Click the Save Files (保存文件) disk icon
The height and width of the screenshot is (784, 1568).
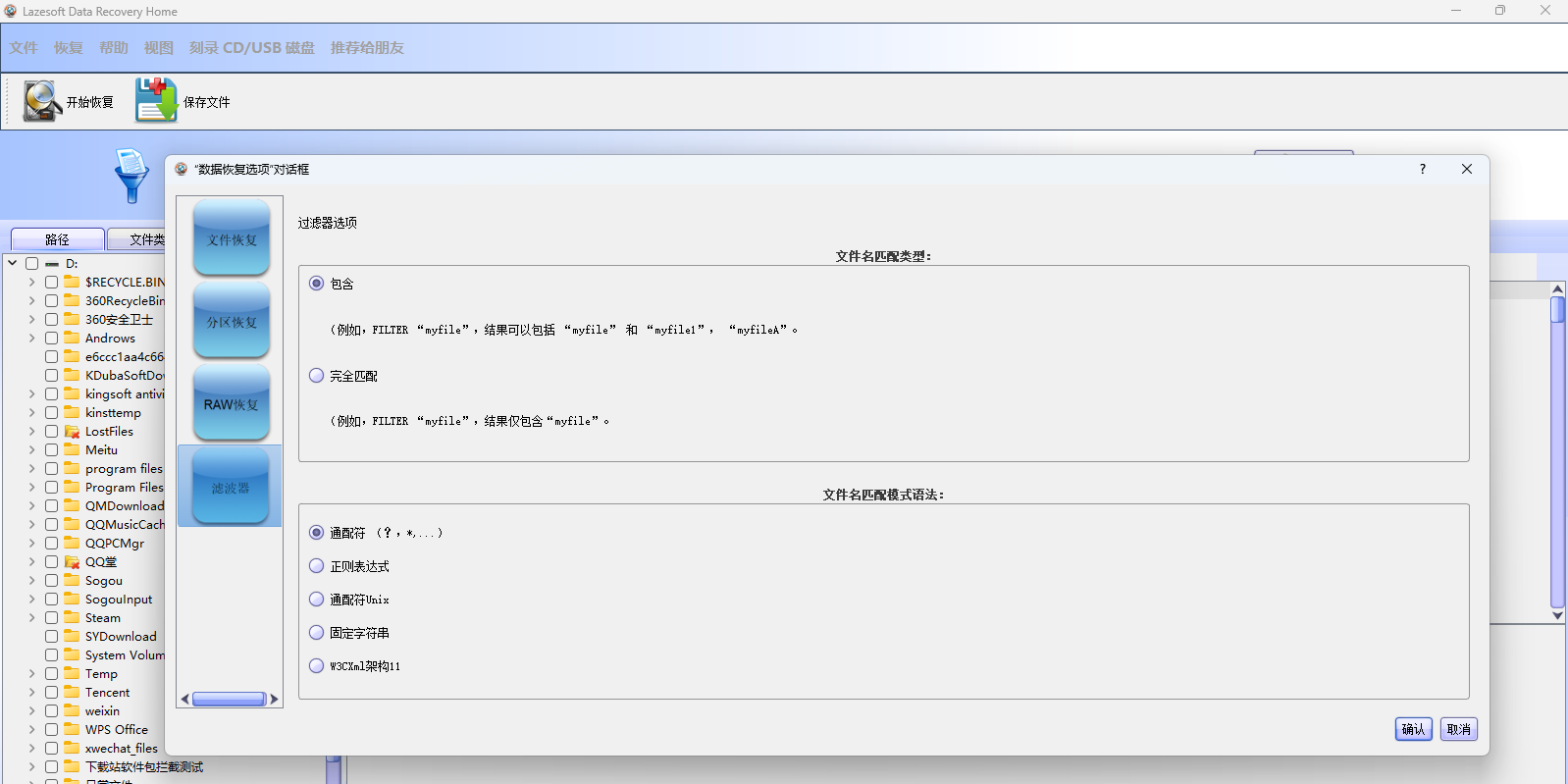point(156,100)
